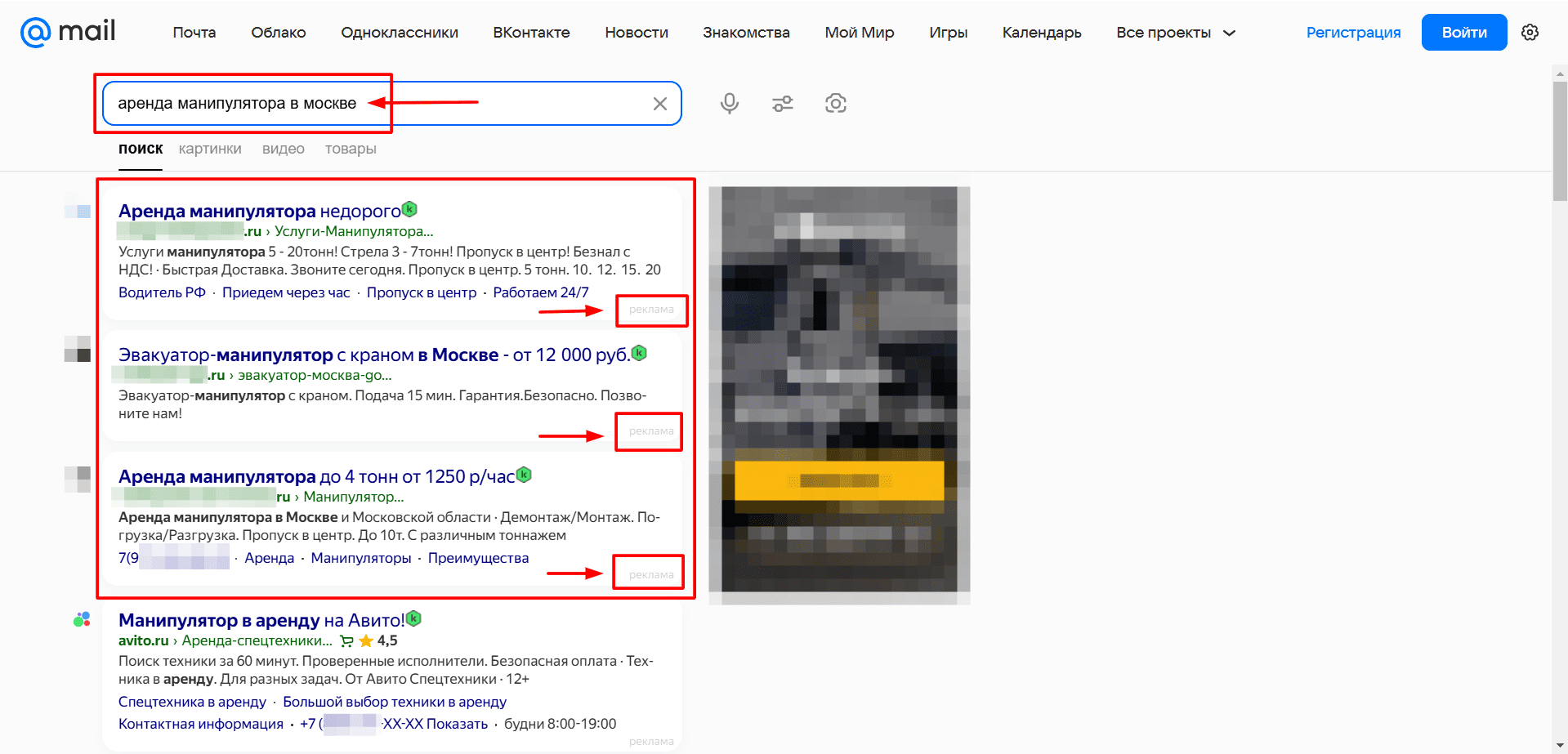This screenshot has width=1568, height=754.
Task: Open 'Услуги-Манипулятора...' breadcrumb link
Action: (354, 231)
